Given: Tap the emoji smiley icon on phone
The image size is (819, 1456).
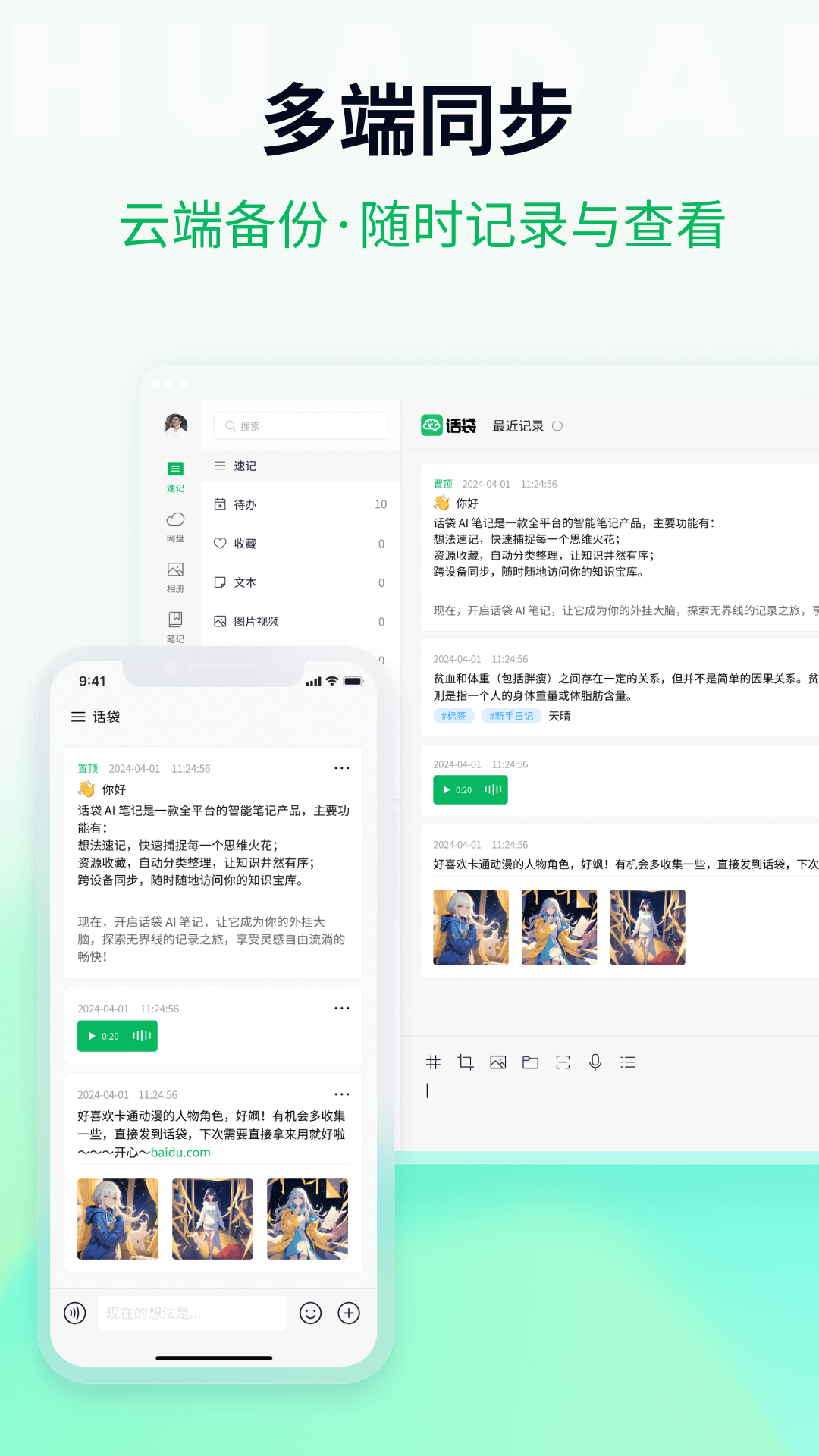Looking at the screenshot, I should (x=311, y=1313).
